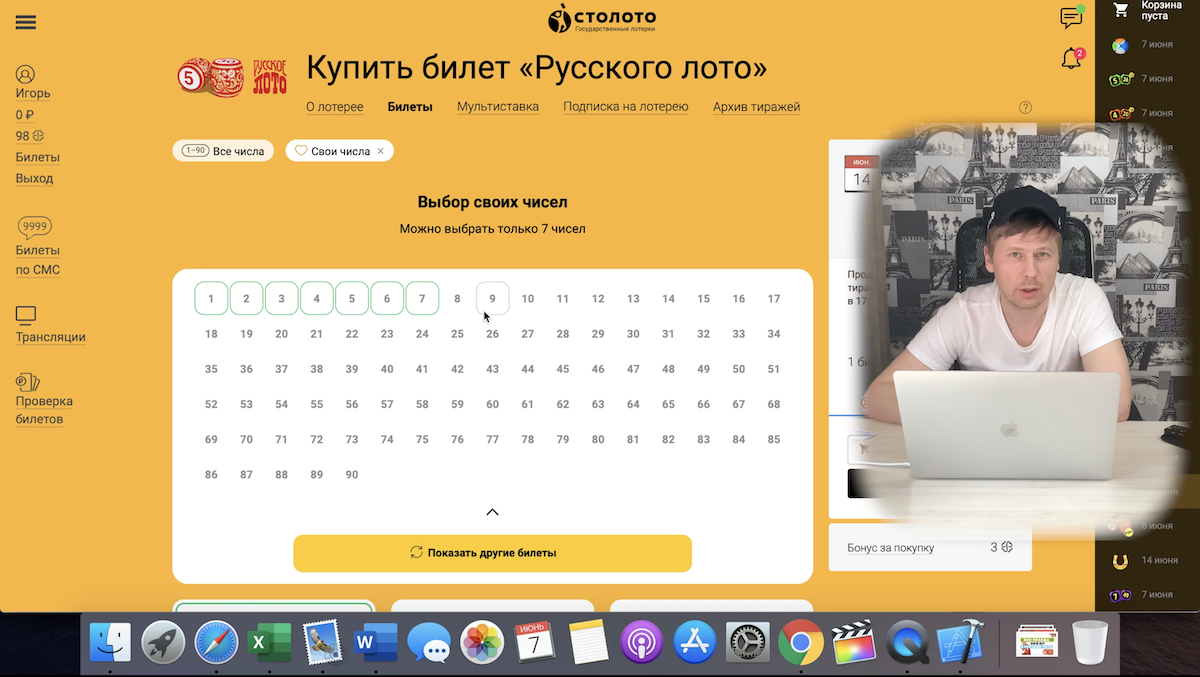
Task: Open Messages in the Dock
Action: click(429, 641)
